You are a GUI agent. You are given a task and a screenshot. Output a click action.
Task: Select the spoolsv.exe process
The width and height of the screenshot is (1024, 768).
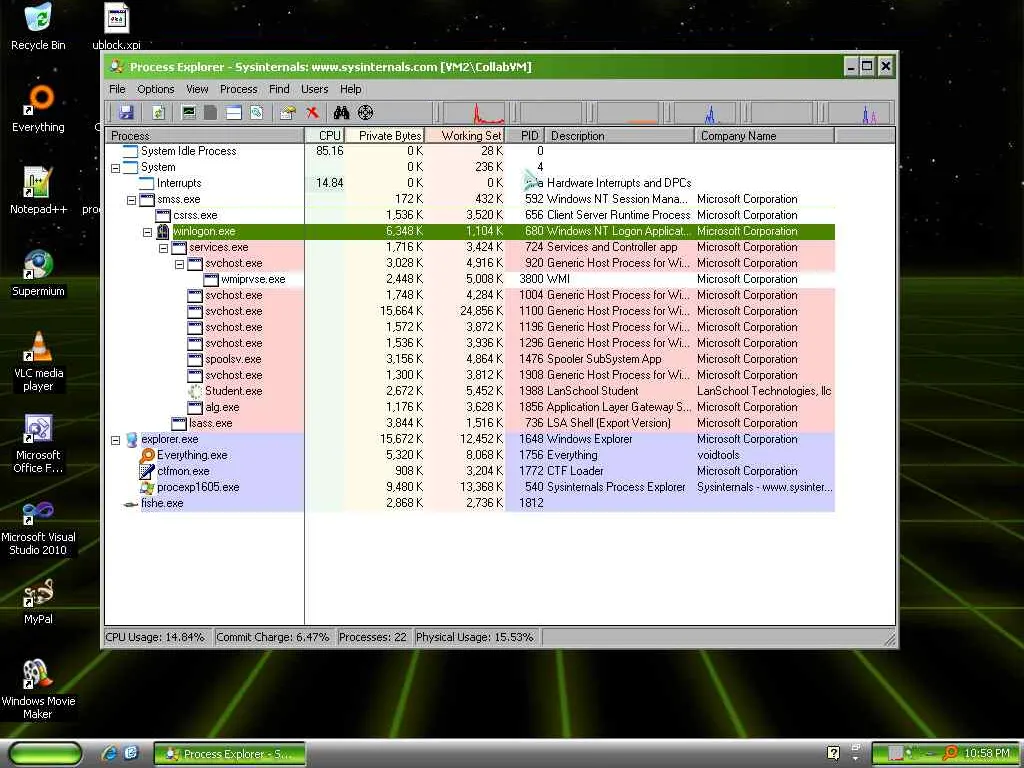pos(470,359)
